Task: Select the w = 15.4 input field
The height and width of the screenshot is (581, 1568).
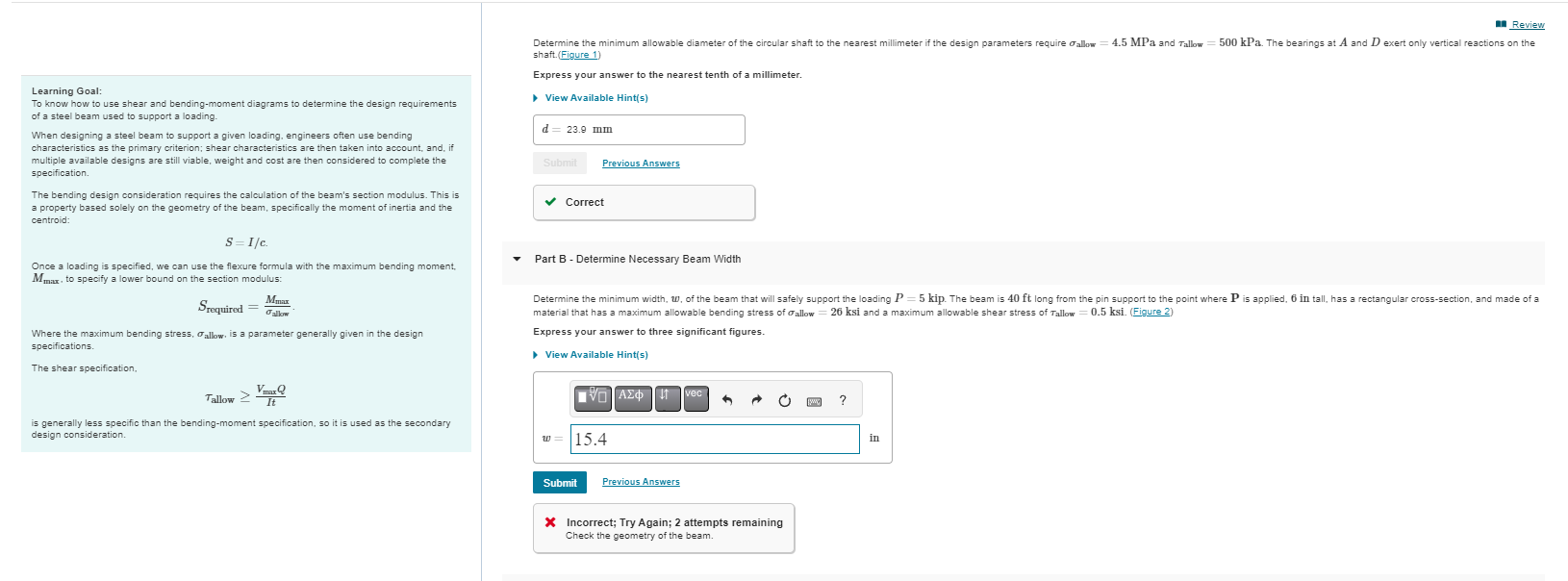Action: point(714,439)
